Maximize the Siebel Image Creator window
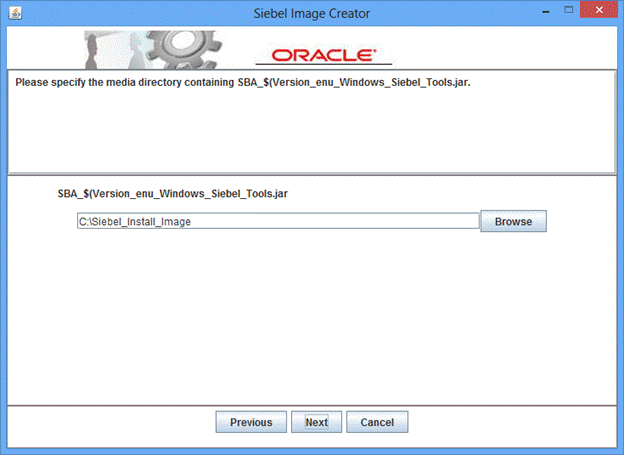 tap(569, 10)
